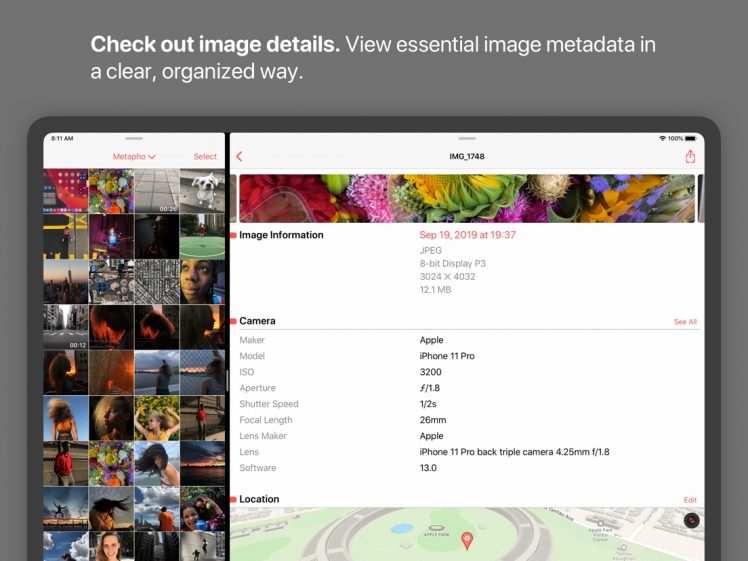The image size is (748, 561).
Task: Tap Edit in Location section
Action: pyautogui.click(x=690, y=500)
